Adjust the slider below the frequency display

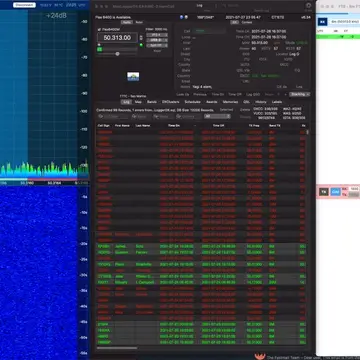[117, 53]
